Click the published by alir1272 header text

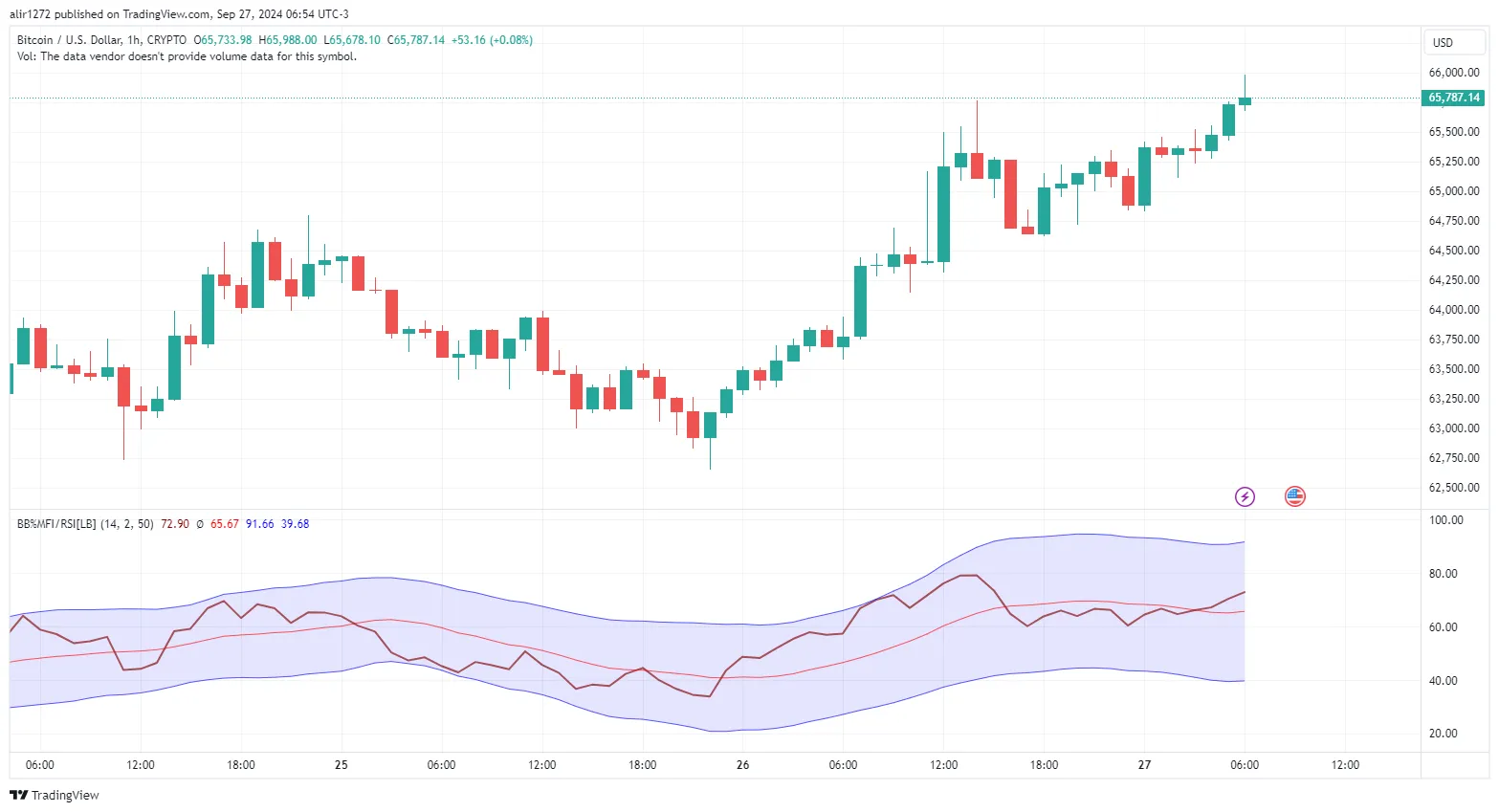point(179,14)
